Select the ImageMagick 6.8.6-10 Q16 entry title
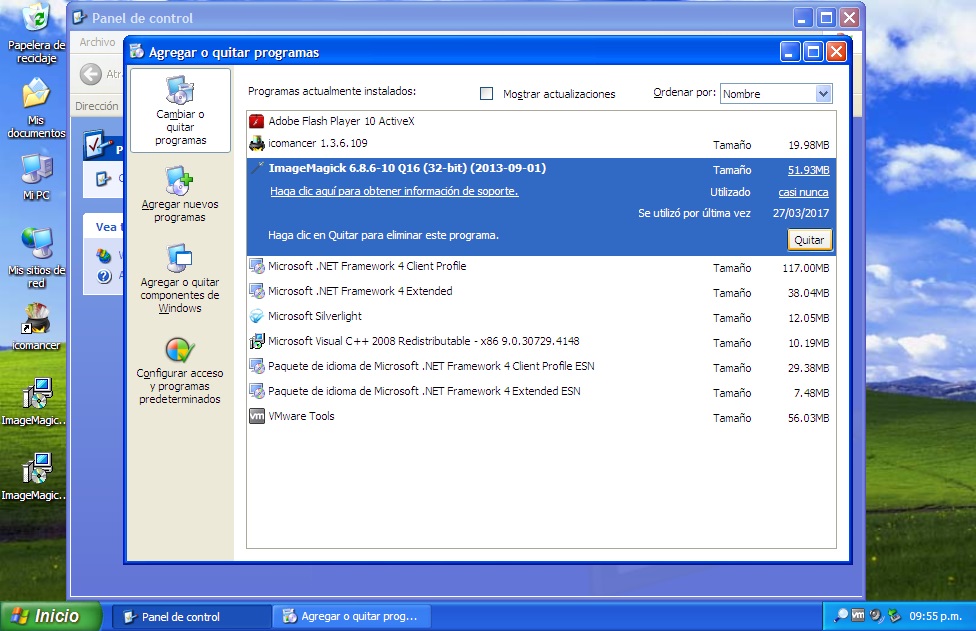The width and height of the screenshot is (976, 631). coord(407,168)
